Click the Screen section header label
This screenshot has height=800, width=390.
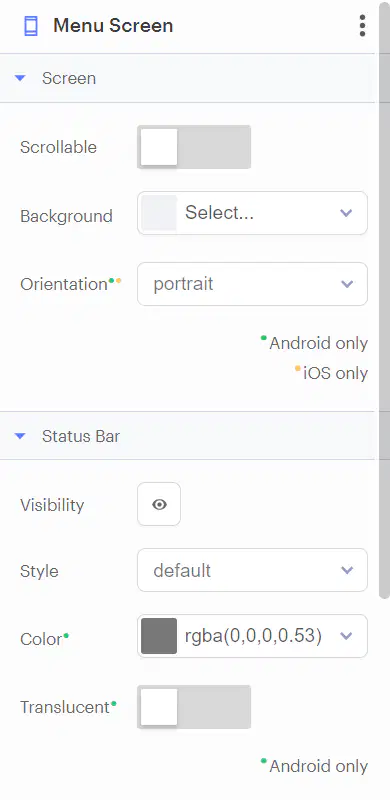69,78
